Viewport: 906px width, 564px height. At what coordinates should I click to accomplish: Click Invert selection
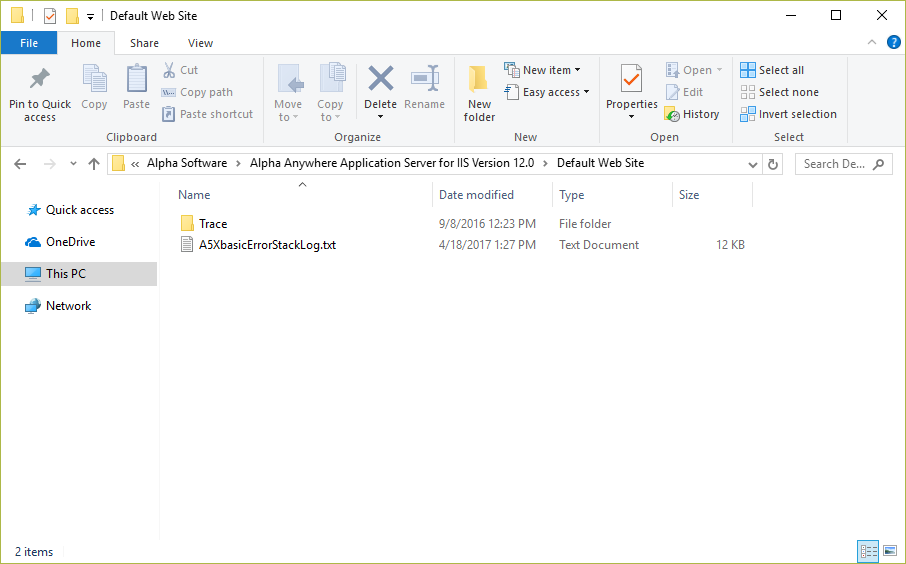788,114
